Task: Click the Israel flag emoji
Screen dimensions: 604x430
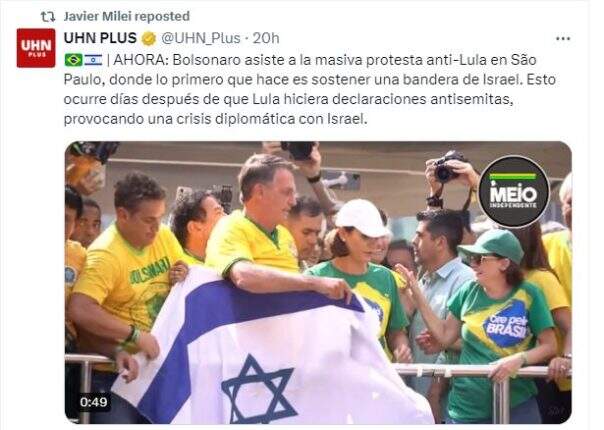Action: (x=93, y=60)
